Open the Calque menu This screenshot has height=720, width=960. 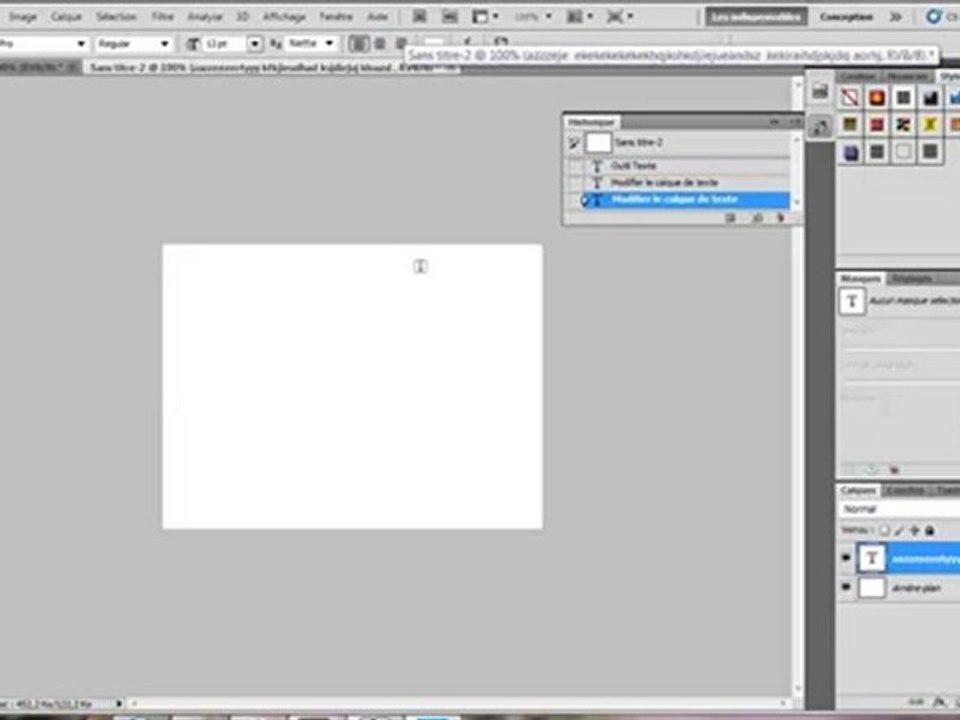click(x=66, y=17)
